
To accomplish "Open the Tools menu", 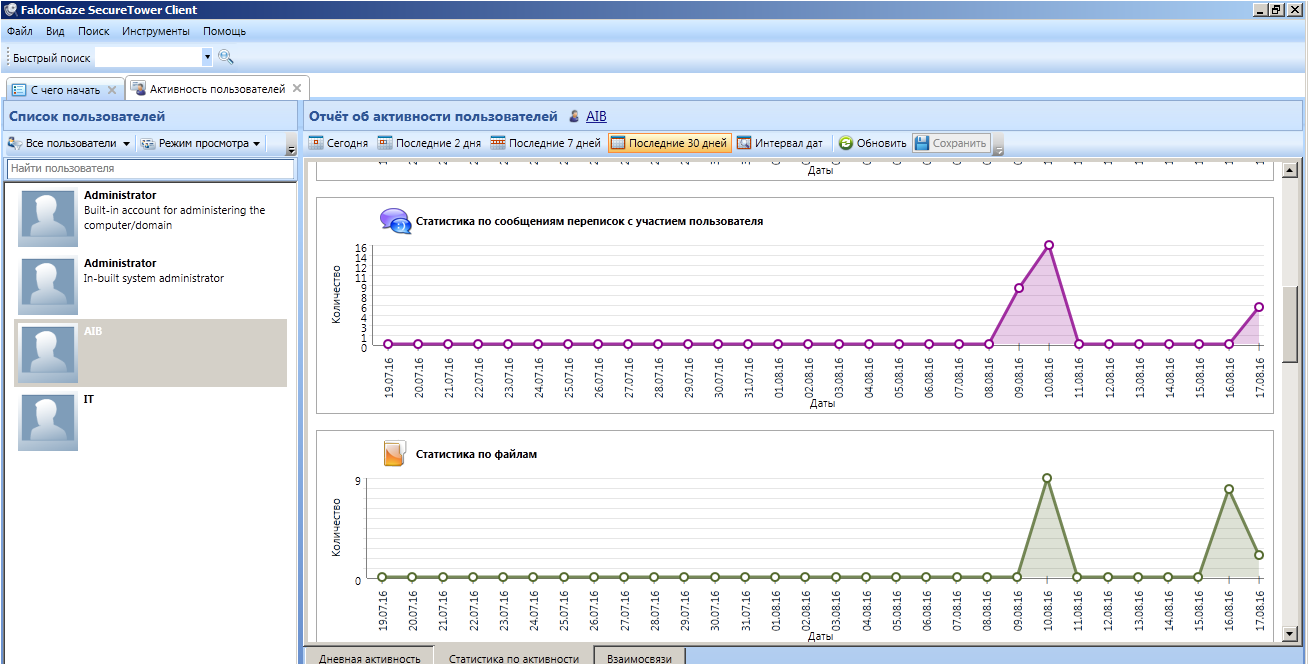I will coord(156,31).
